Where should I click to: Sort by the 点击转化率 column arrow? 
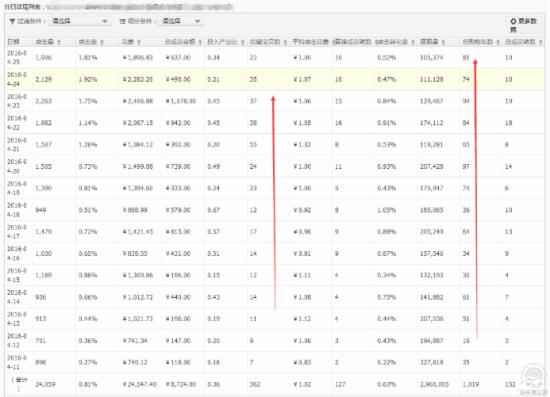click(x=413, y=42)
